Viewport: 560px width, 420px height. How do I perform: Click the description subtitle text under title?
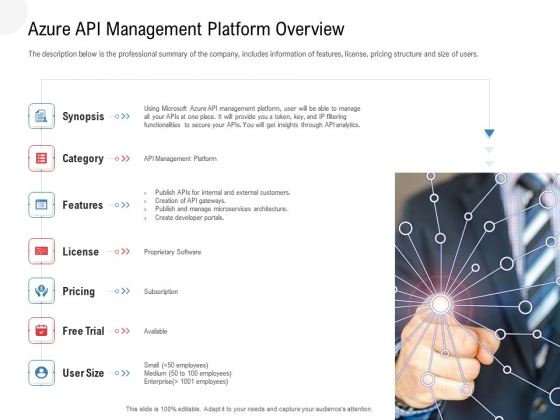(253, 54)
